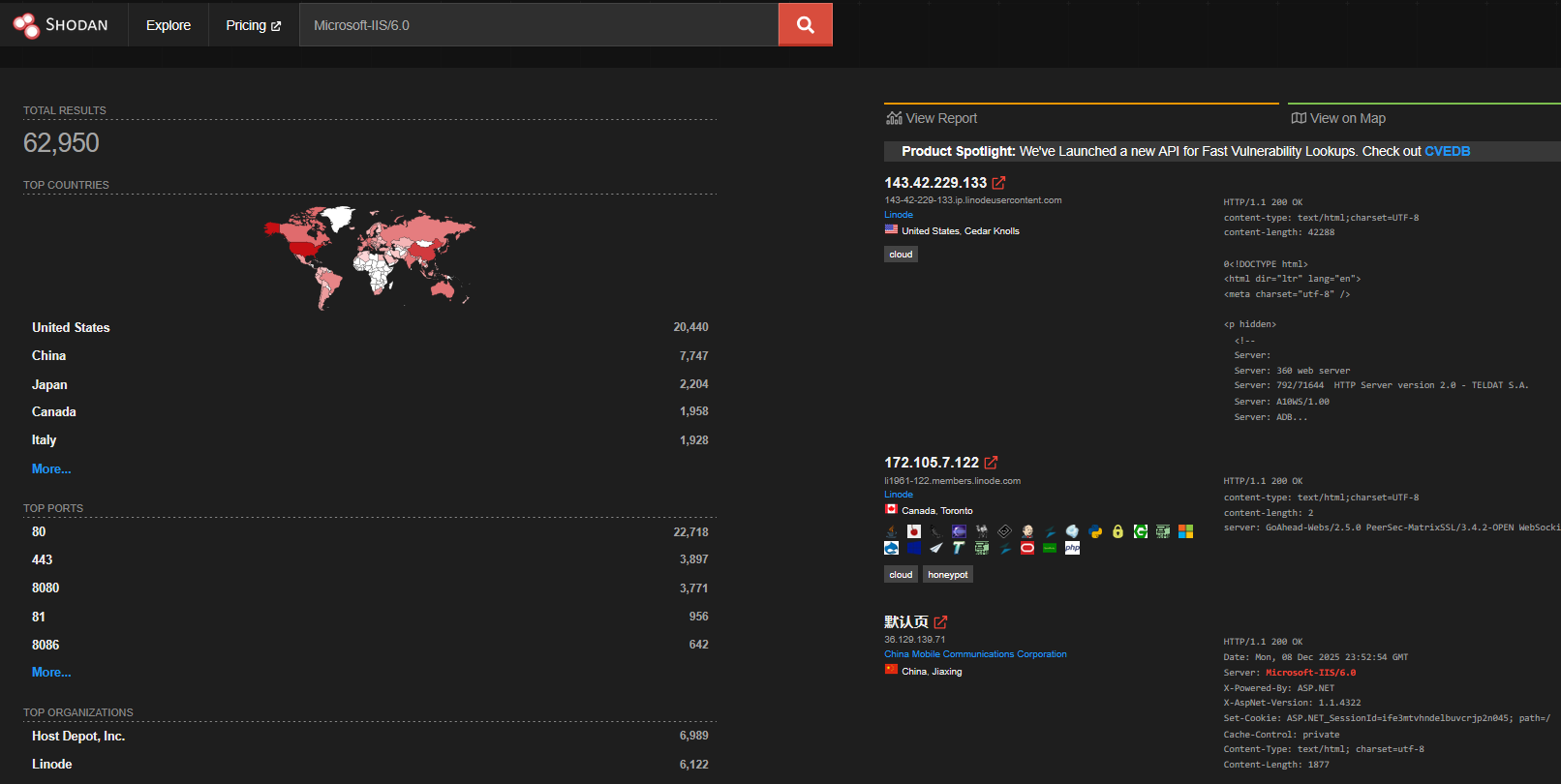Switch to the View on Map tab
The height and width of the screenshot is (784, 1561).
click(1338, 118)
